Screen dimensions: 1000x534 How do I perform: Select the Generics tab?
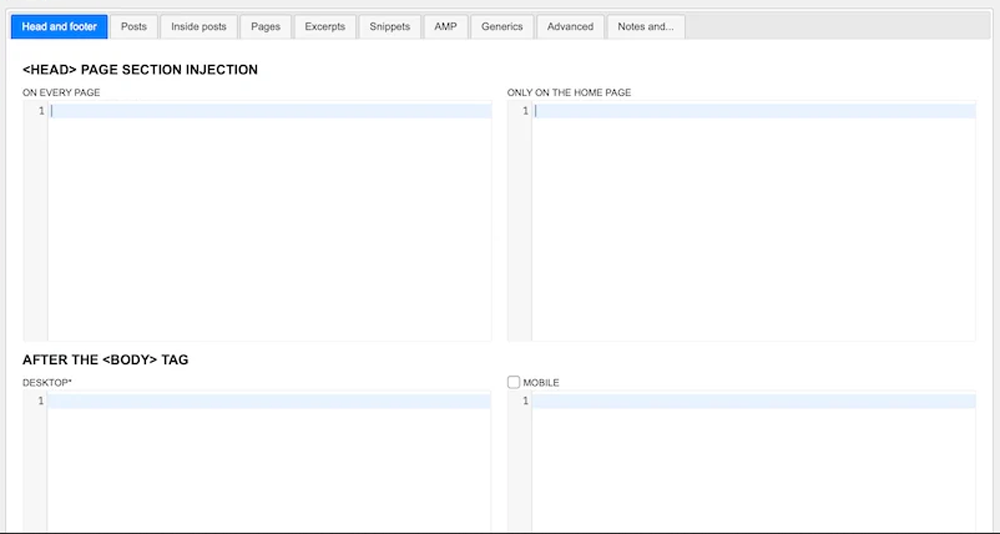pos(502,27)
